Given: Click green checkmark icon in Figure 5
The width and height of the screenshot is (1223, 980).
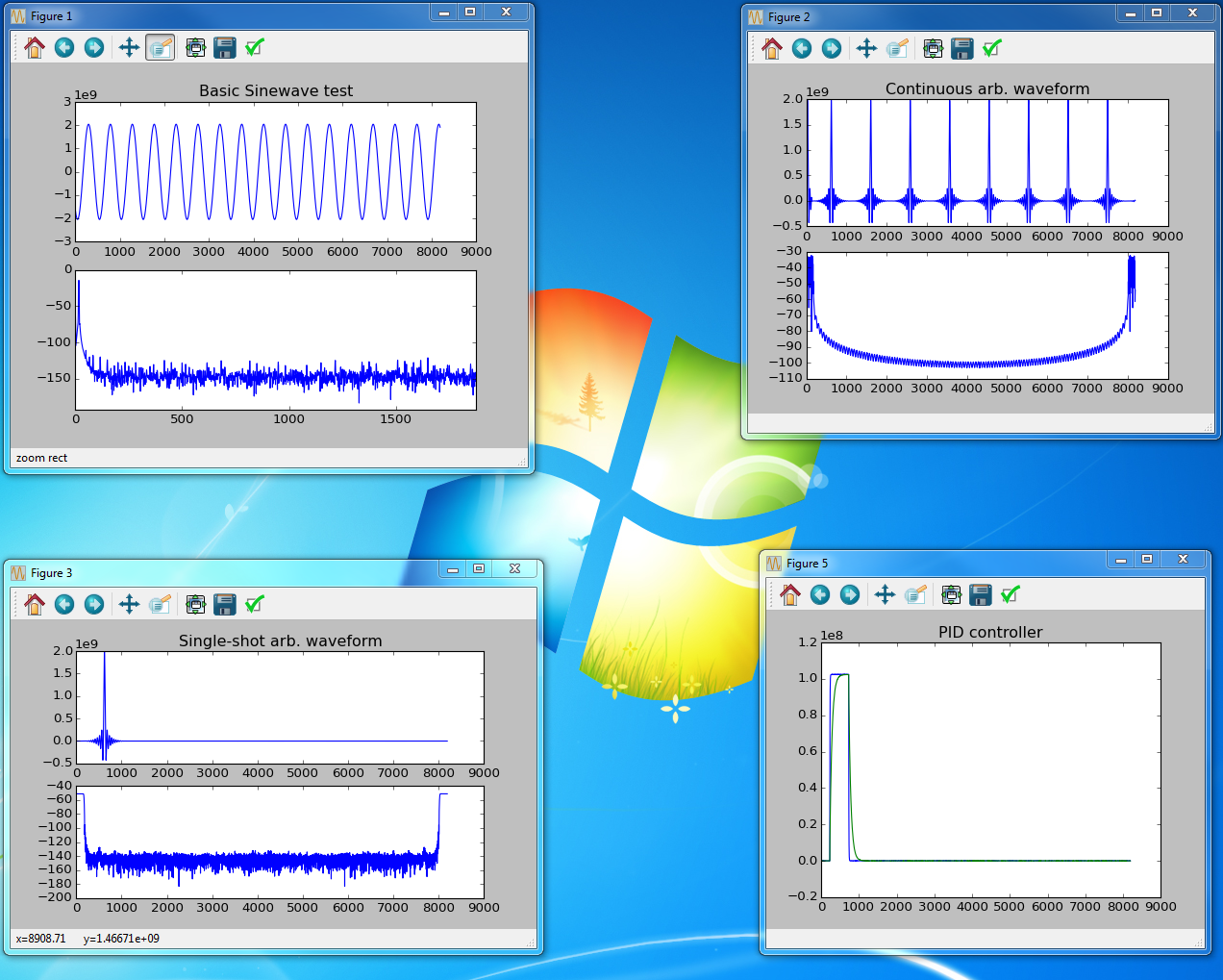Looking at the screenshot, I should [1010, 594].
